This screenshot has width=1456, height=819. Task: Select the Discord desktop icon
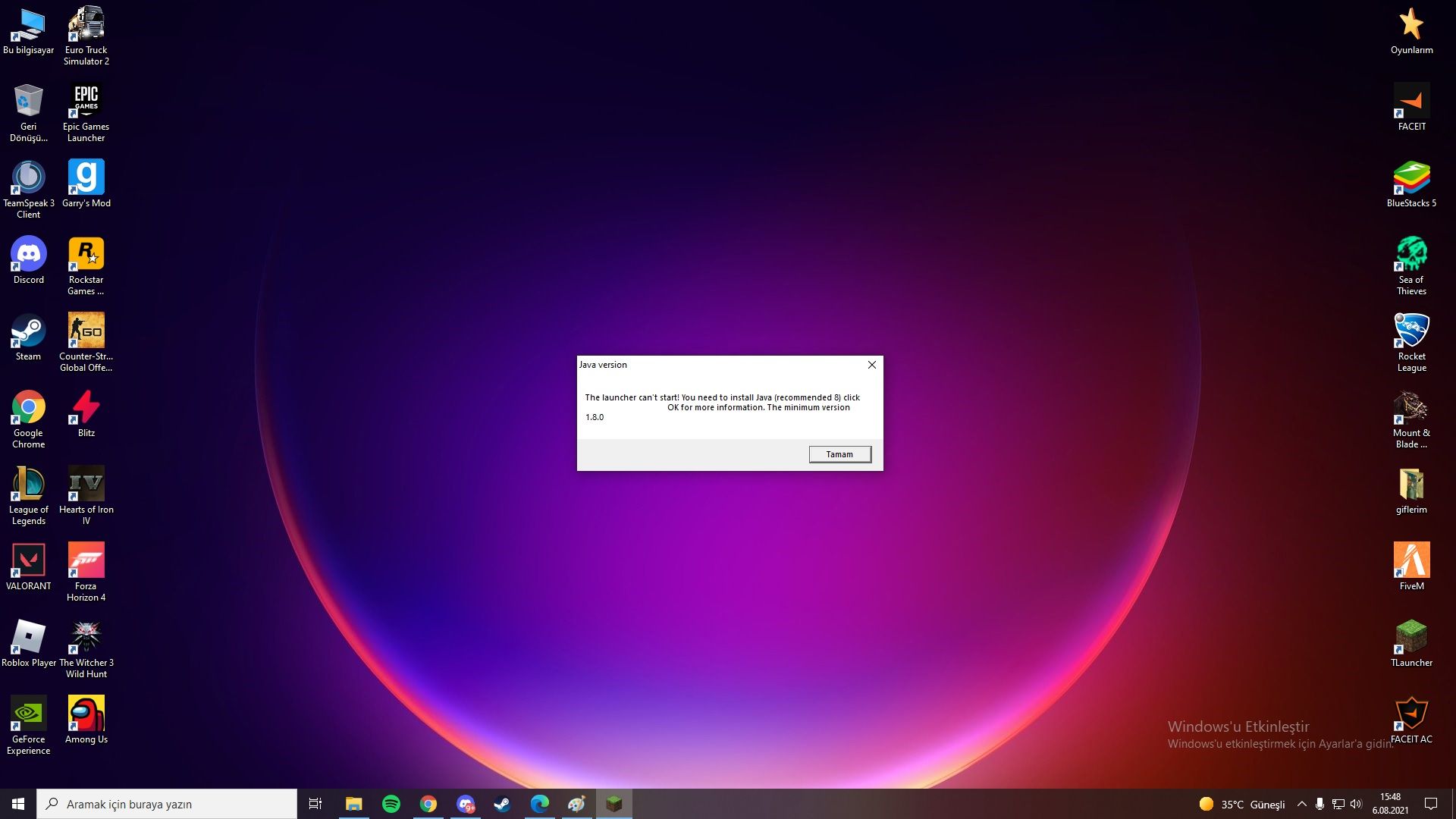point(28,260)
